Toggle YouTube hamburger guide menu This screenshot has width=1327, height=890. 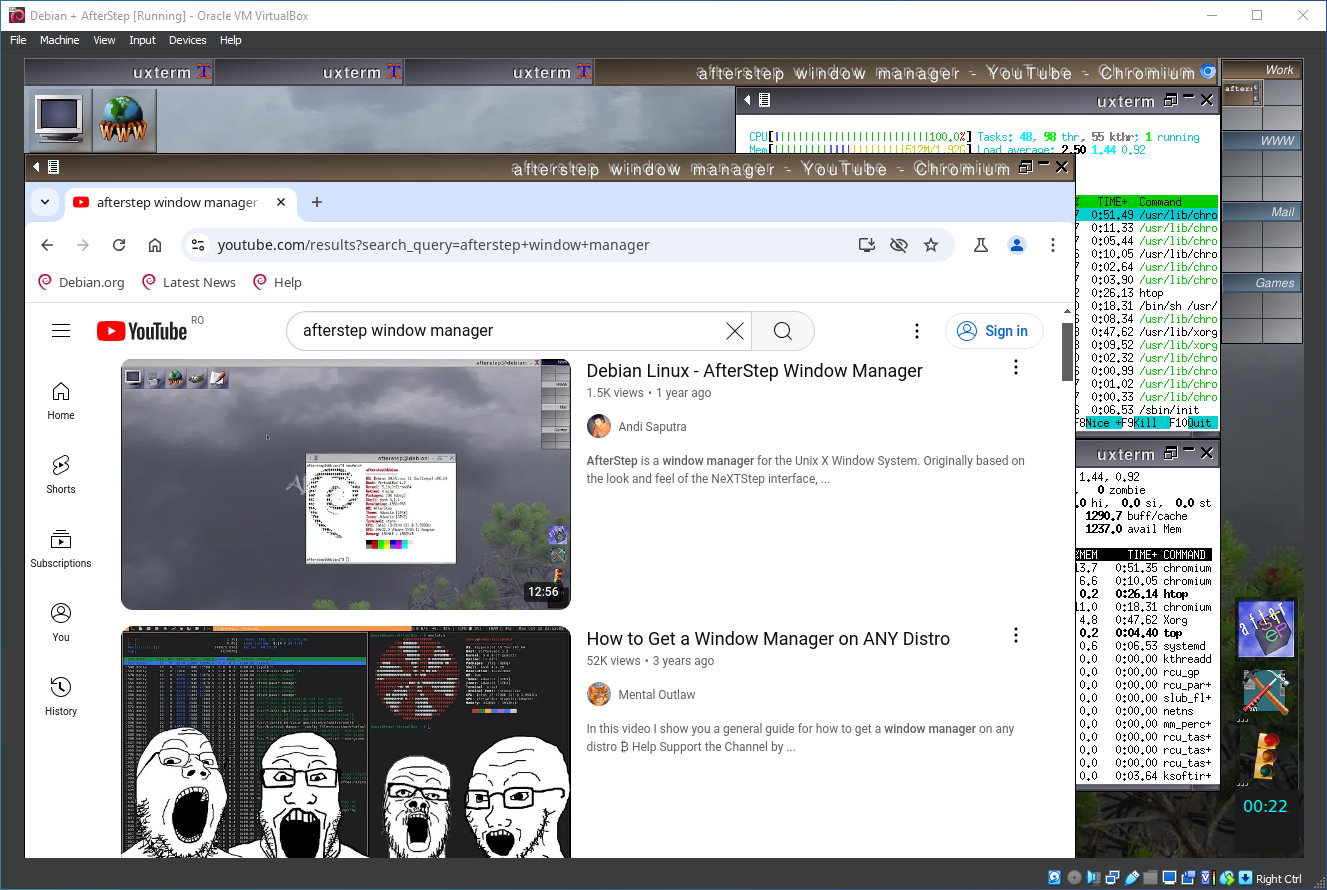61,331
